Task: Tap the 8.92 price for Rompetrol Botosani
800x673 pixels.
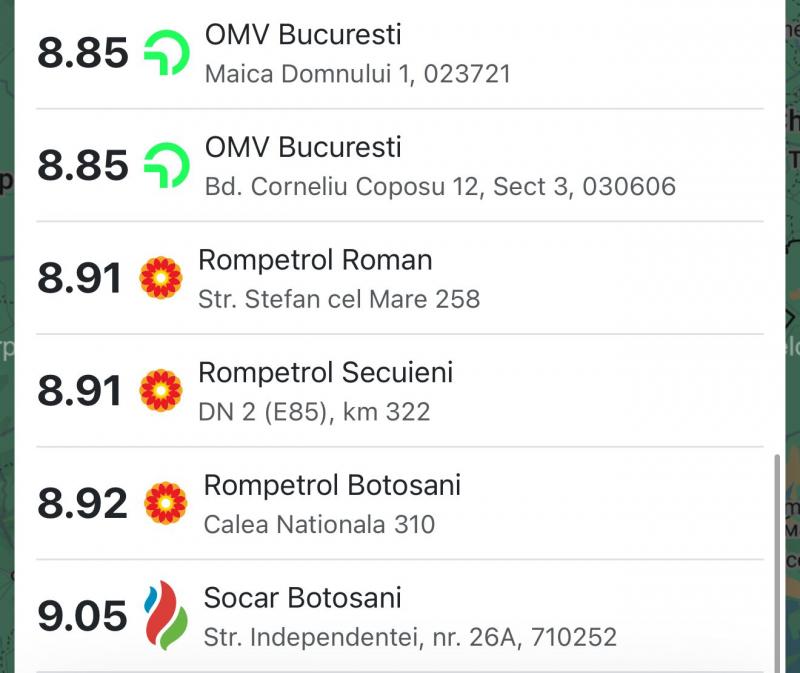Action: click(82, 503)
